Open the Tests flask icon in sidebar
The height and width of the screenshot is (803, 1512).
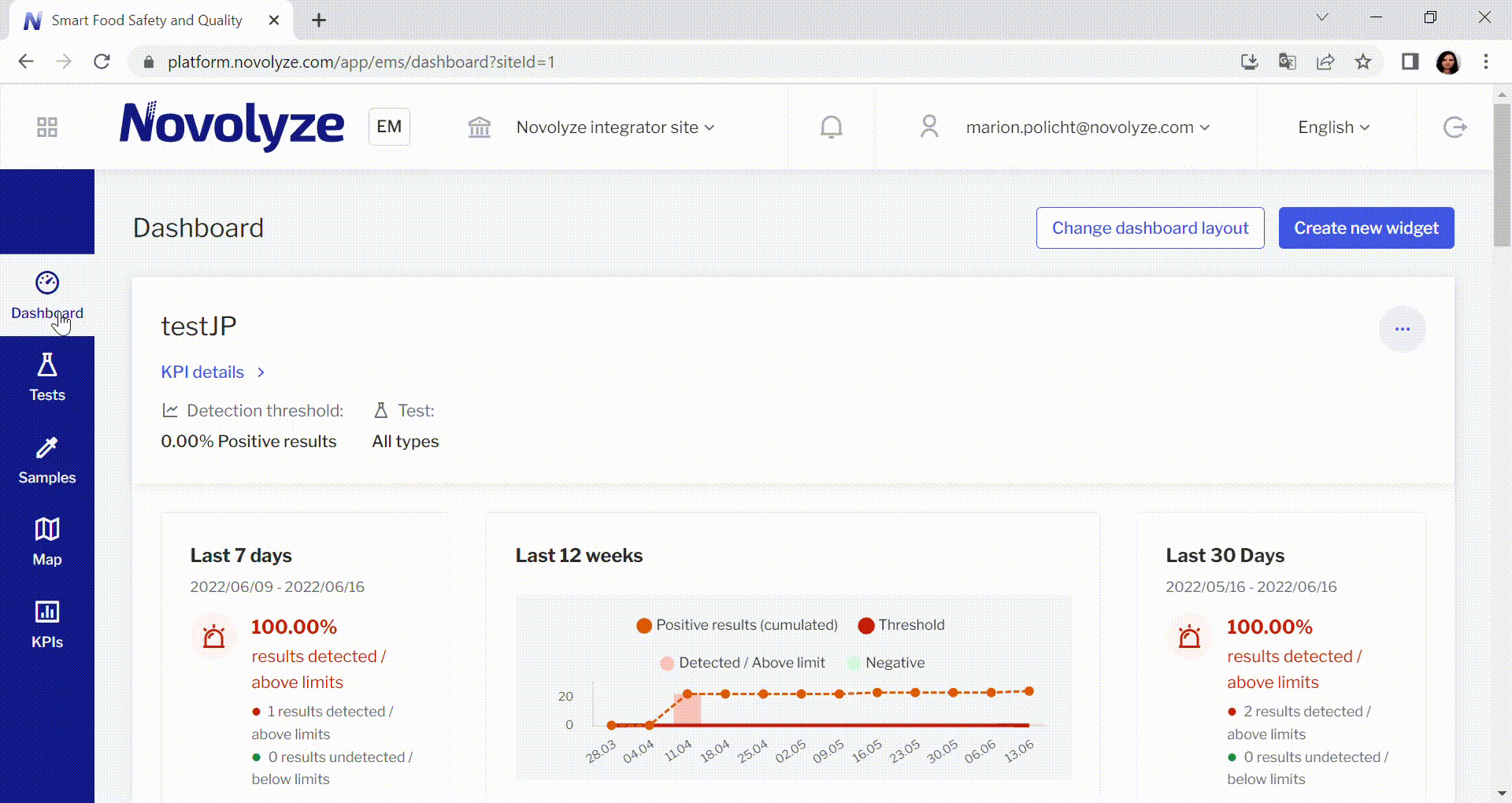point(47,365)
